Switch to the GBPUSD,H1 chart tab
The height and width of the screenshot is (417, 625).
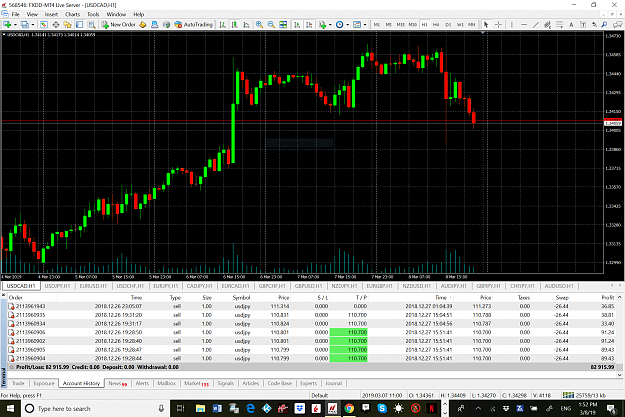308,286
